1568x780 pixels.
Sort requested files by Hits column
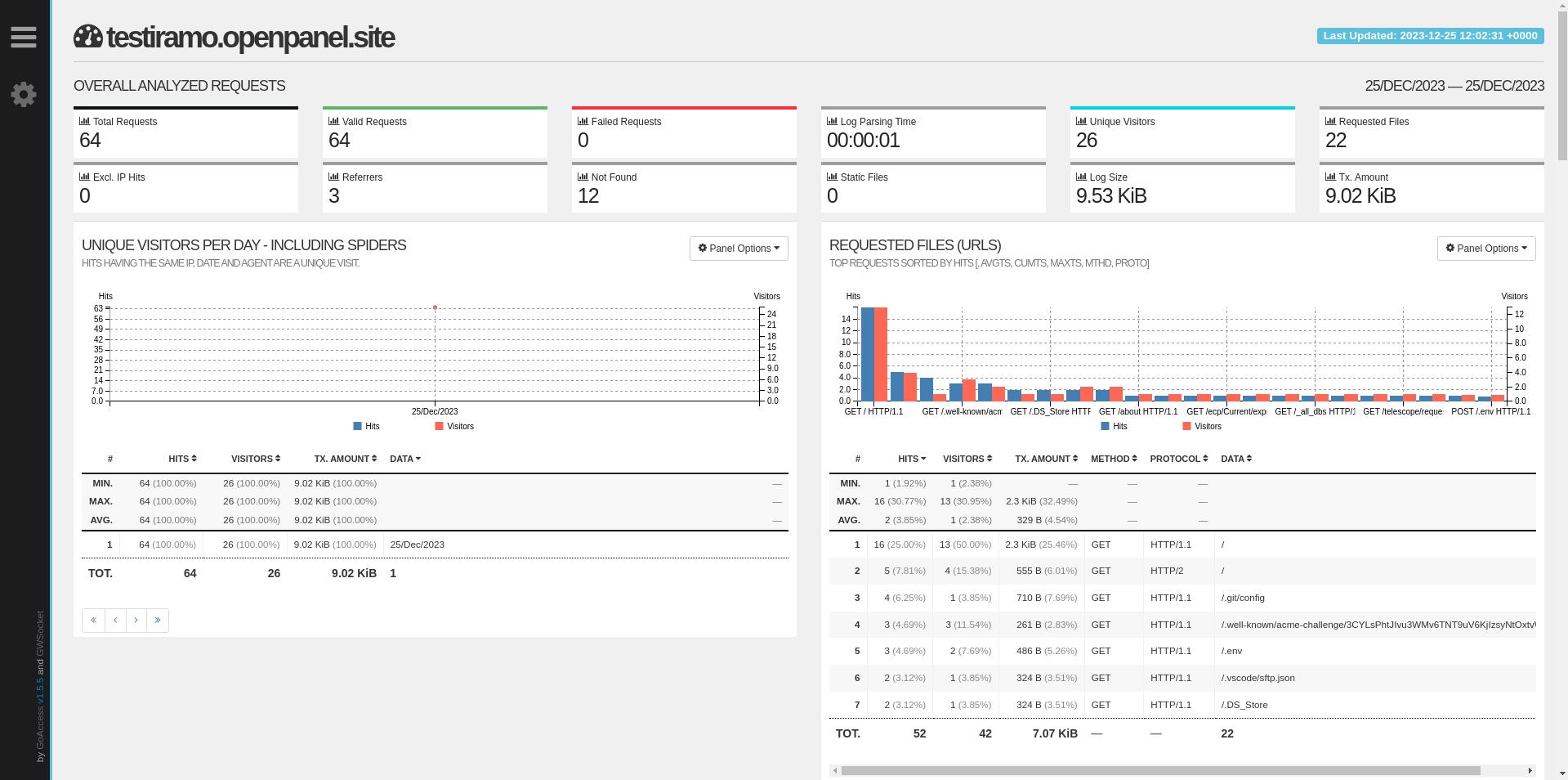912,459
